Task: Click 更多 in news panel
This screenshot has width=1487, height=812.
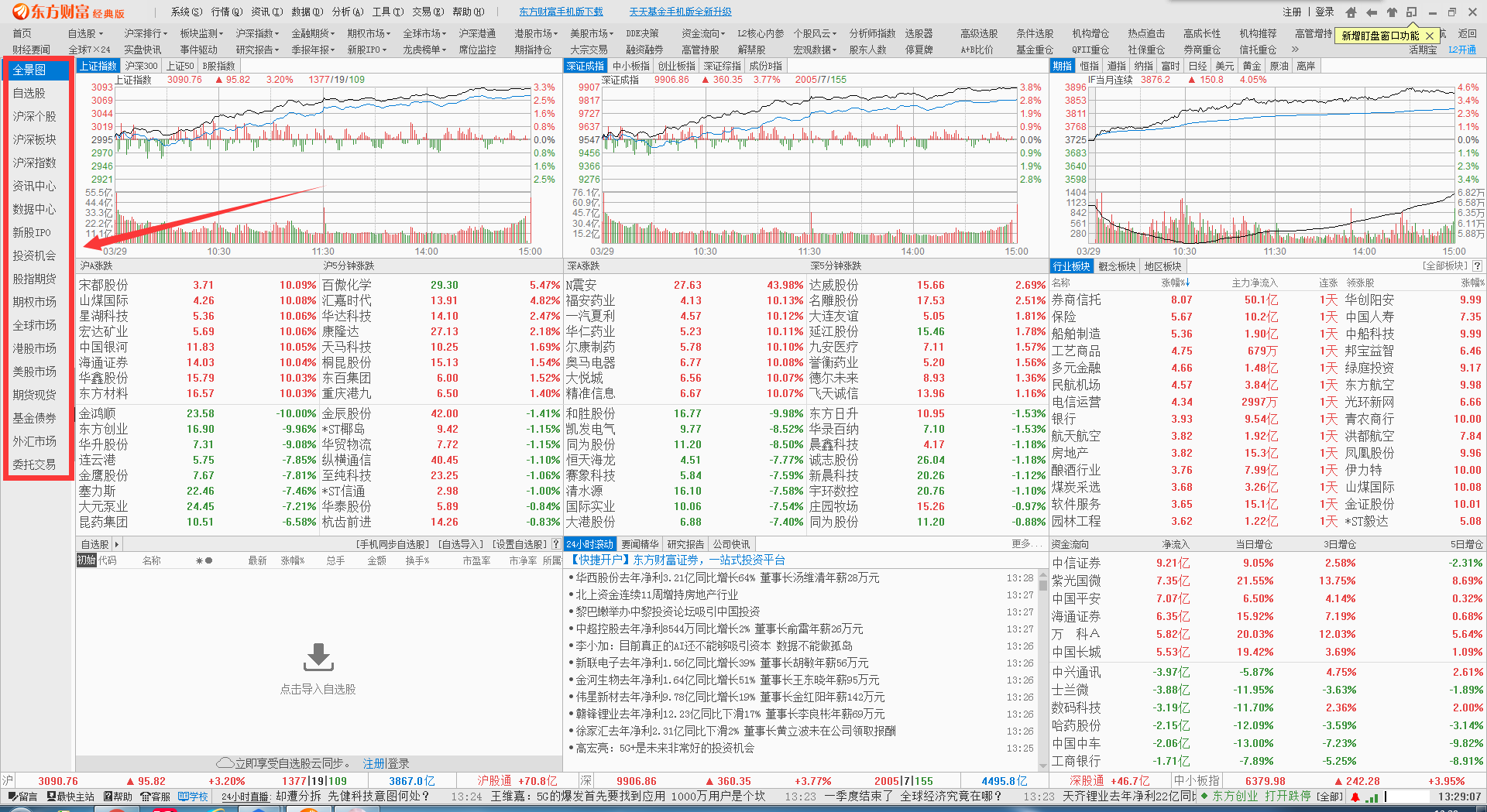Action: 1026,544
